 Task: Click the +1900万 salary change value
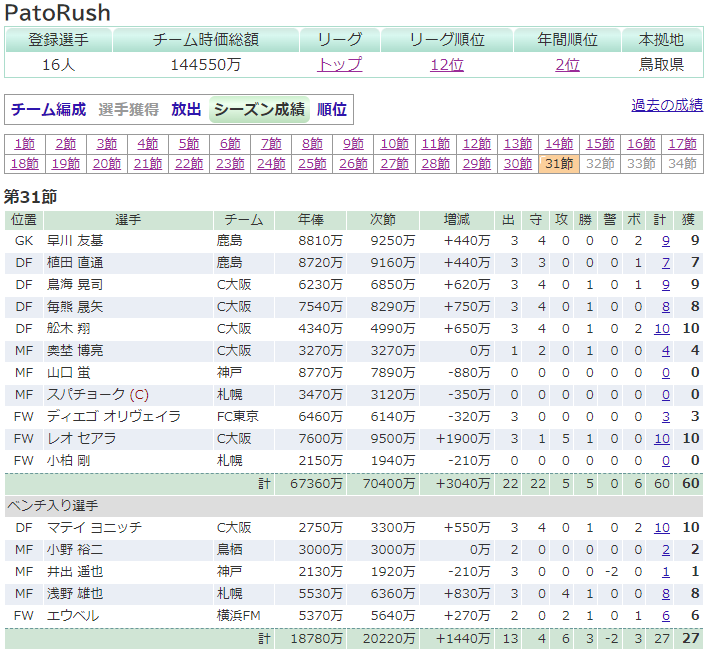tap(463, 439)
